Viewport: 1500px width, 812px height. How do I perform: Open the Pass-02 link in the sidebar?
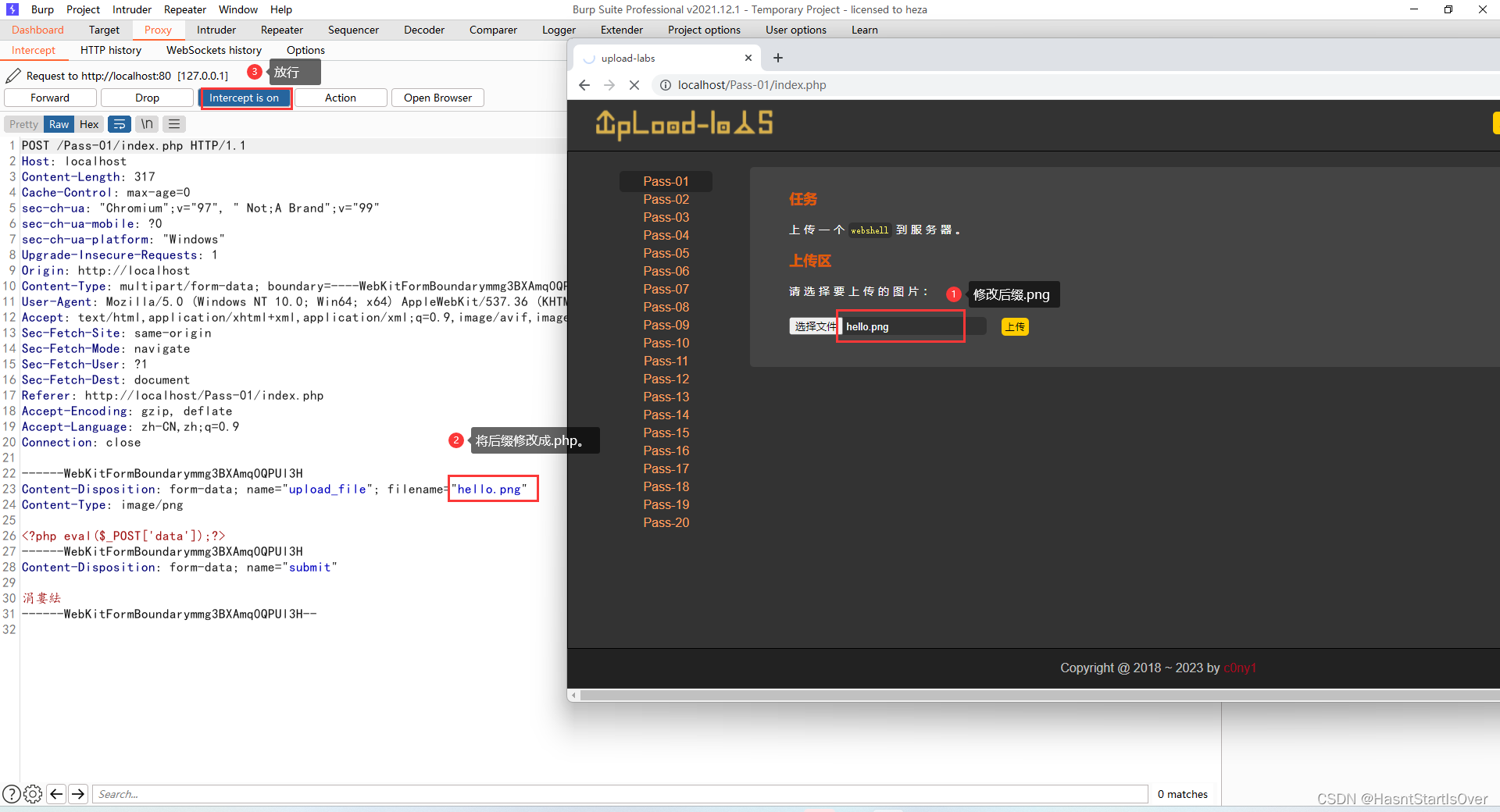(666, 199)
